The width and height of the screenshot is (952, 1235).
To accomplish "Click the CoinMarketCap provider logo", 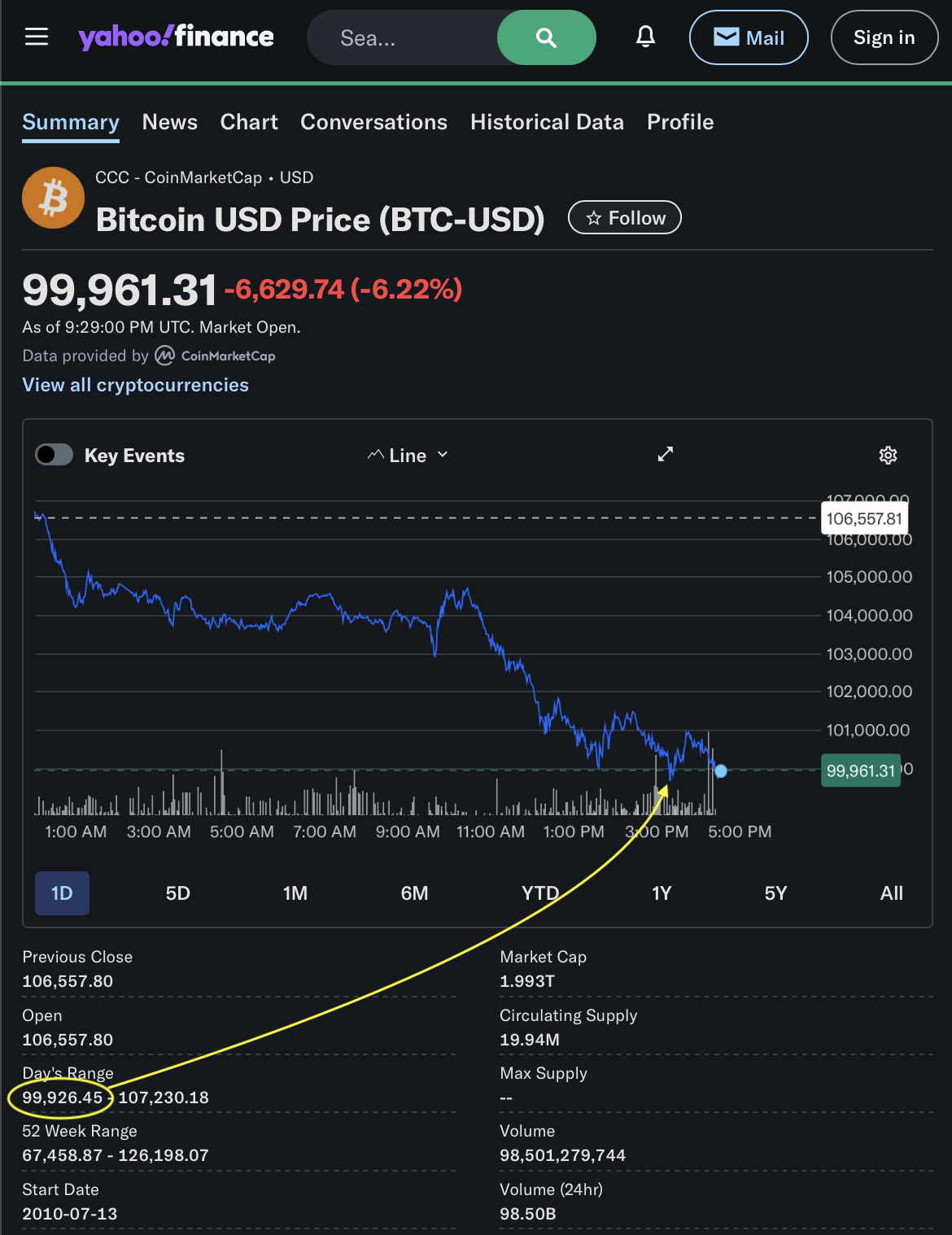I will pos(216,356).
